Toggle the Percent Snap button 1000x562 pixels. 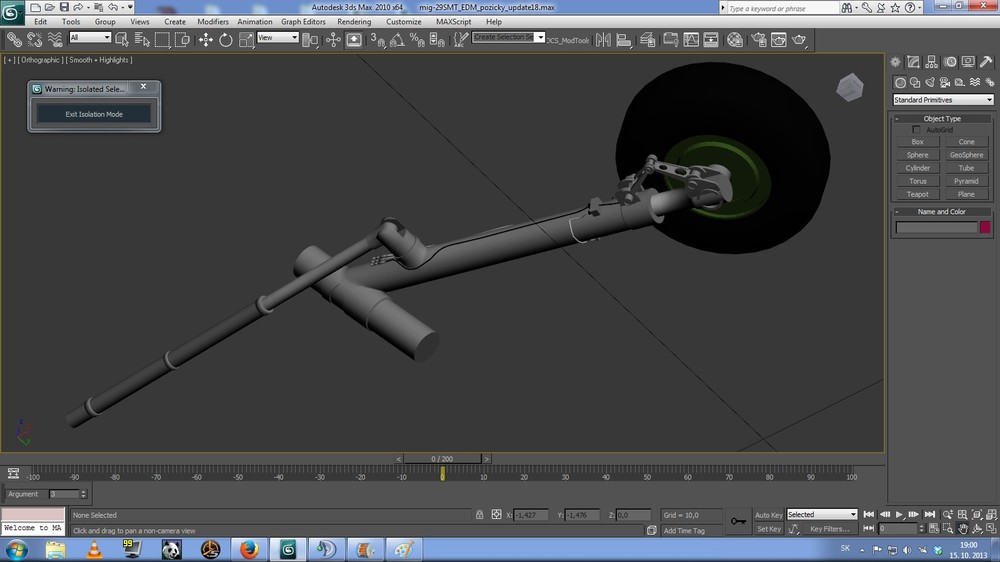pos(417,40)
